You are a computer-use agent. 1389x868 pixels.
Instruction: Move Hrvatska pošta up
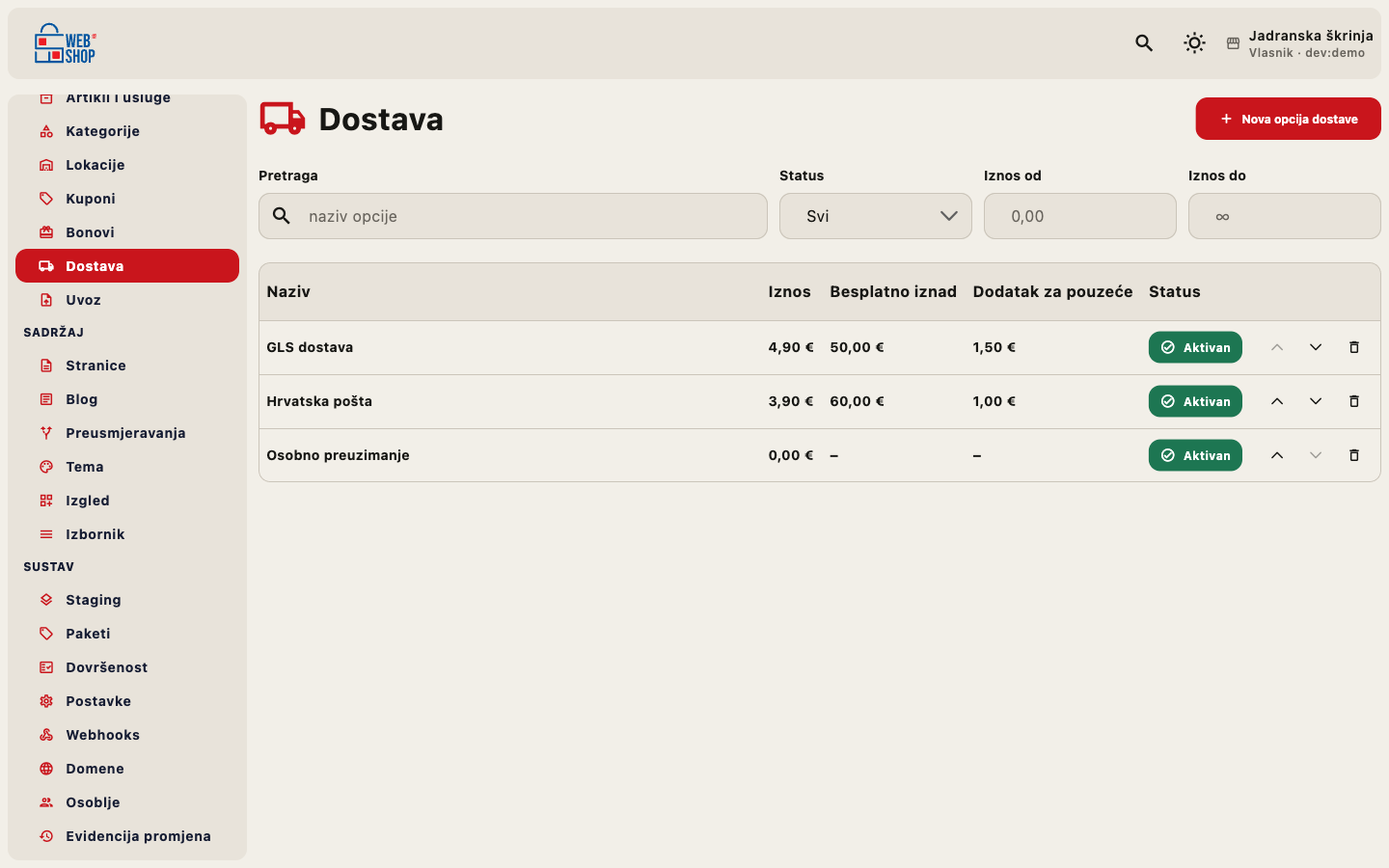1277,401
